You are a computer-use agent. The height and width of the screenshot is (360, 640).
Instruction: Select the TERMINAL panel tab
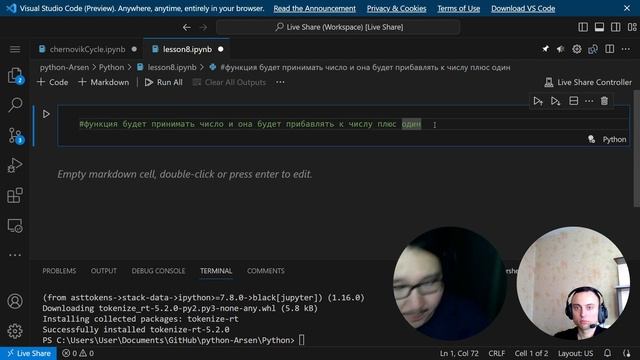point(216,271)
